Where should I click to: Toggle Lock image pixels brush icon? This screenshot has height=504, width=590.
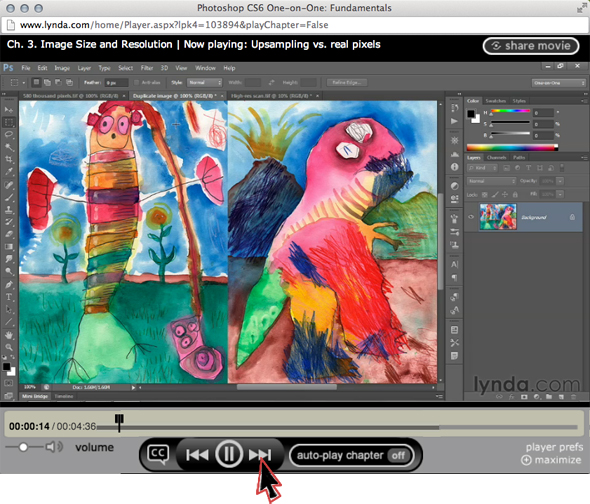coord(495,195)
